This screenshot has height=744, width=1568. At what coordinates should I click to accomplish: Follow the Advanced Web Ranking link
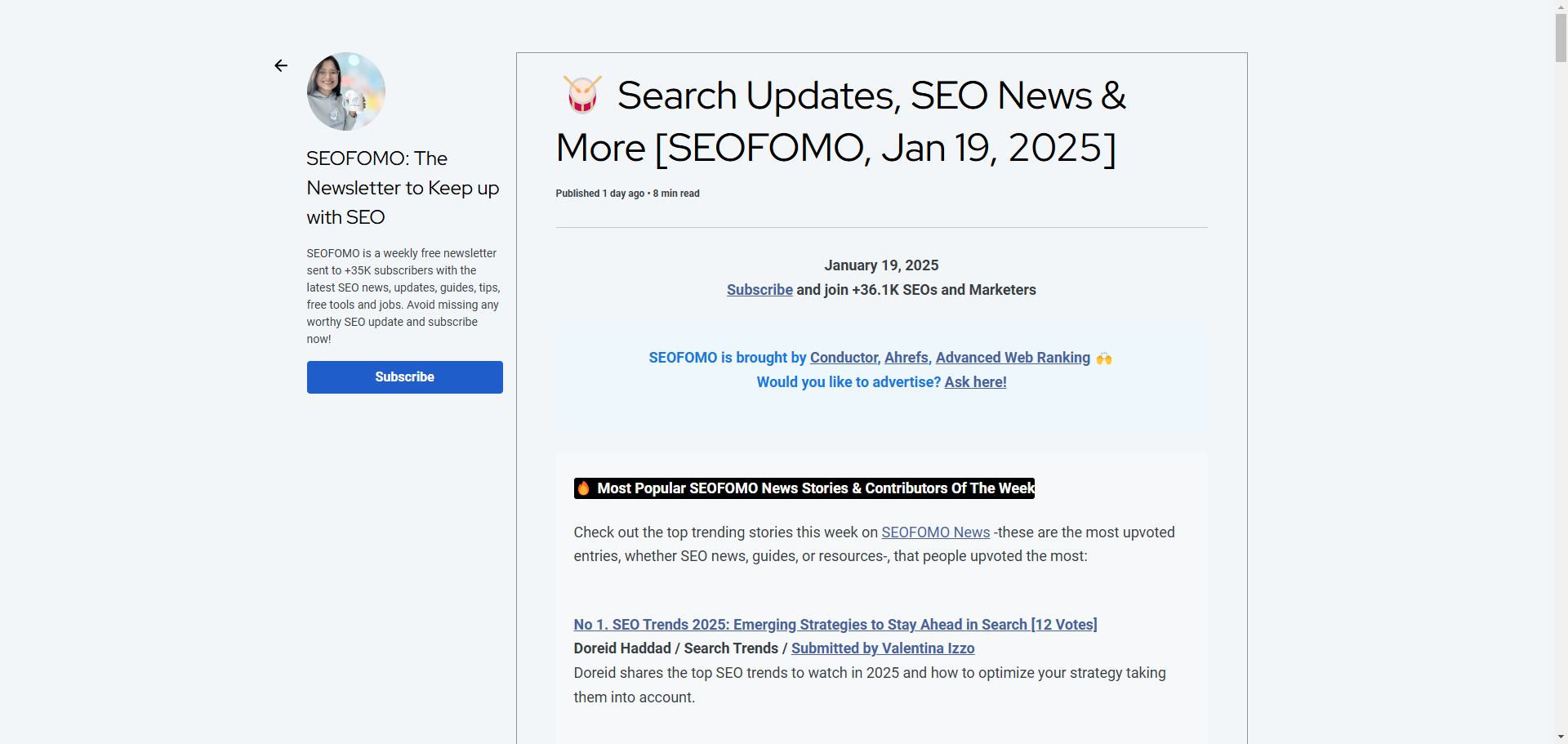(x=1013, y=358)
